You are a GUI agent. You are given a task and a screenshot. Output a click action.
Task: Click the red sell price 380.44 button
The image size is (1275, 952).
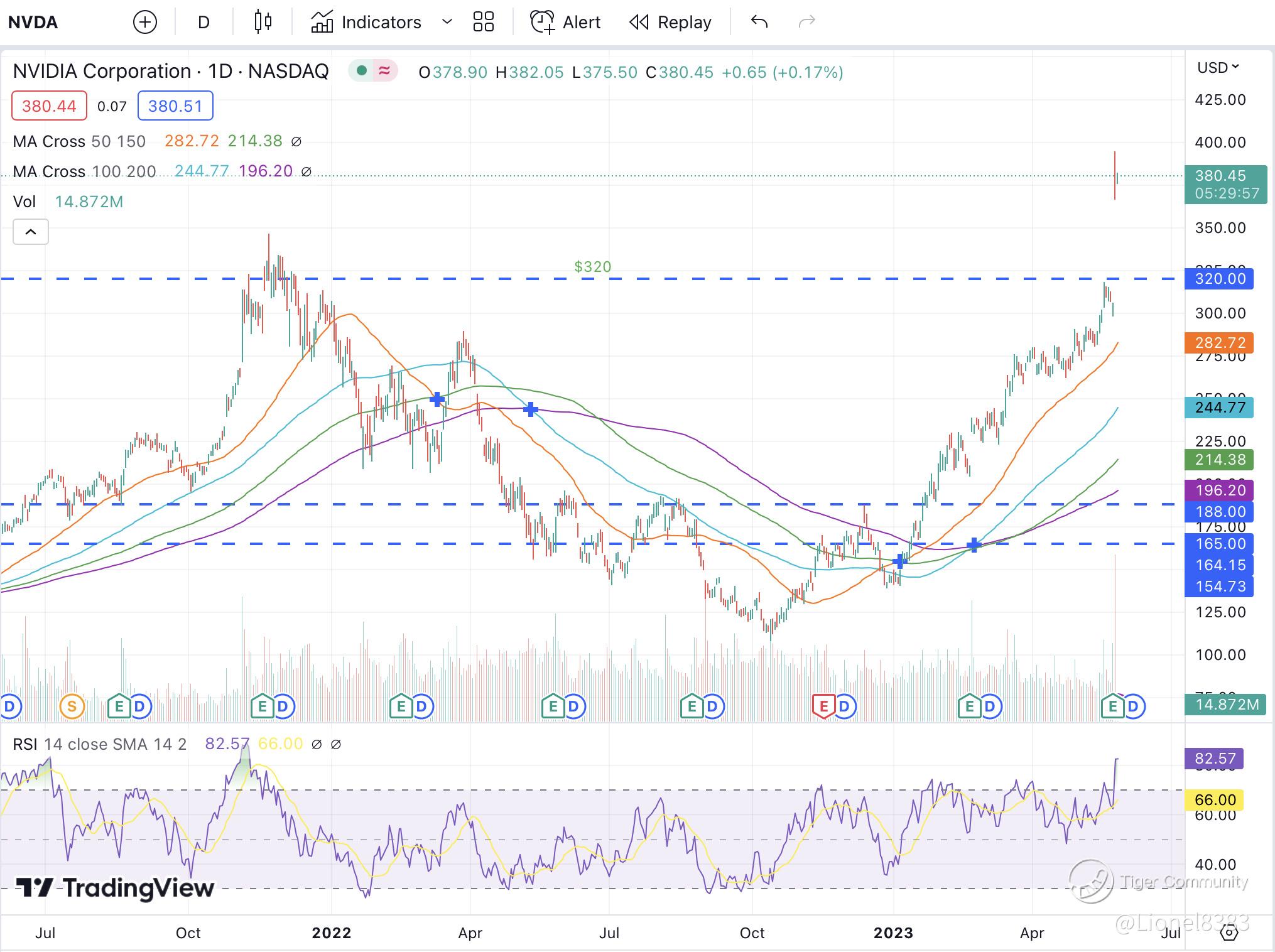click(x=49, y=106)
